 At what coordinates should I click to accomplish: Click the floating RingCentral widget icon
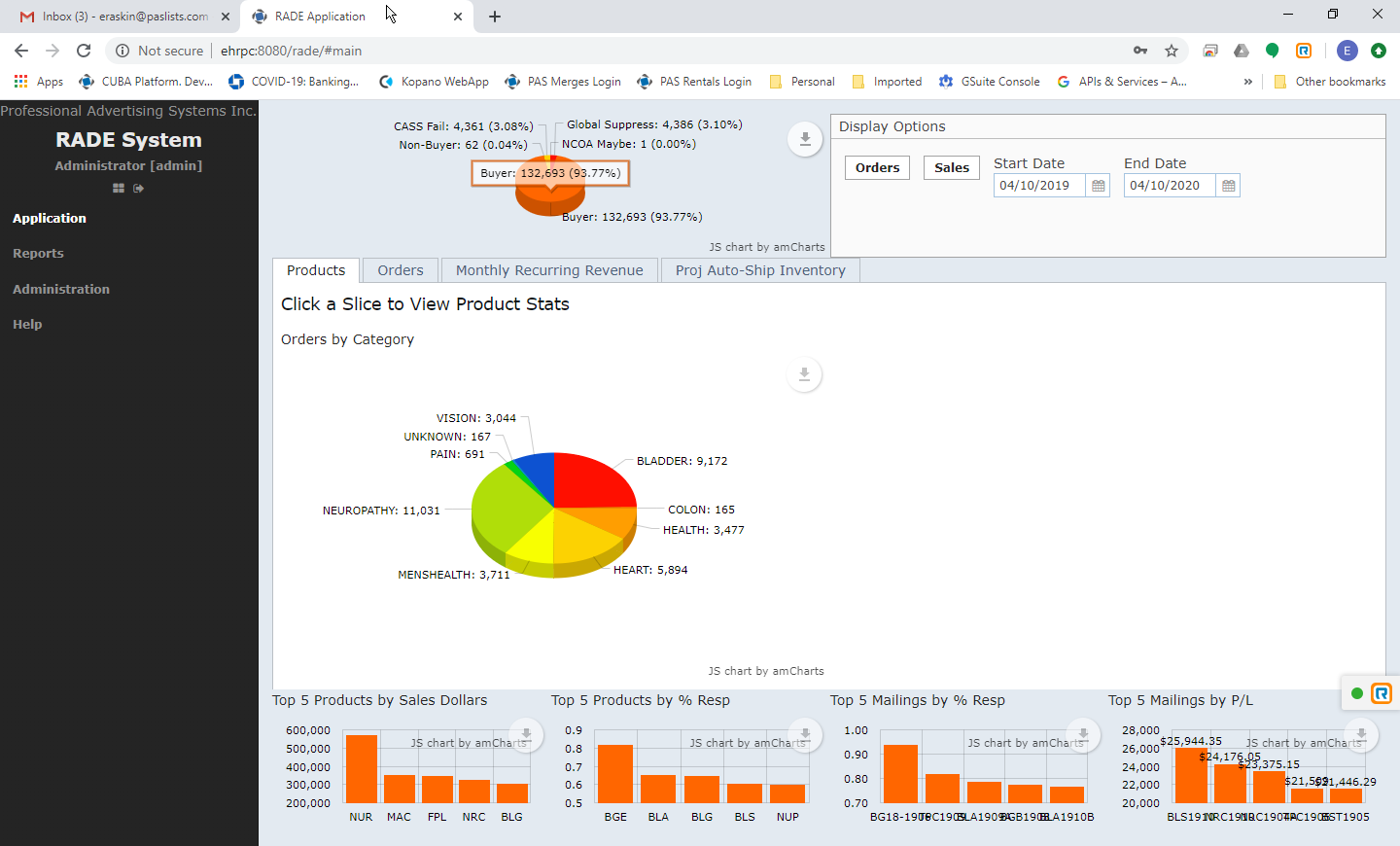click(x=1382, y=693)
